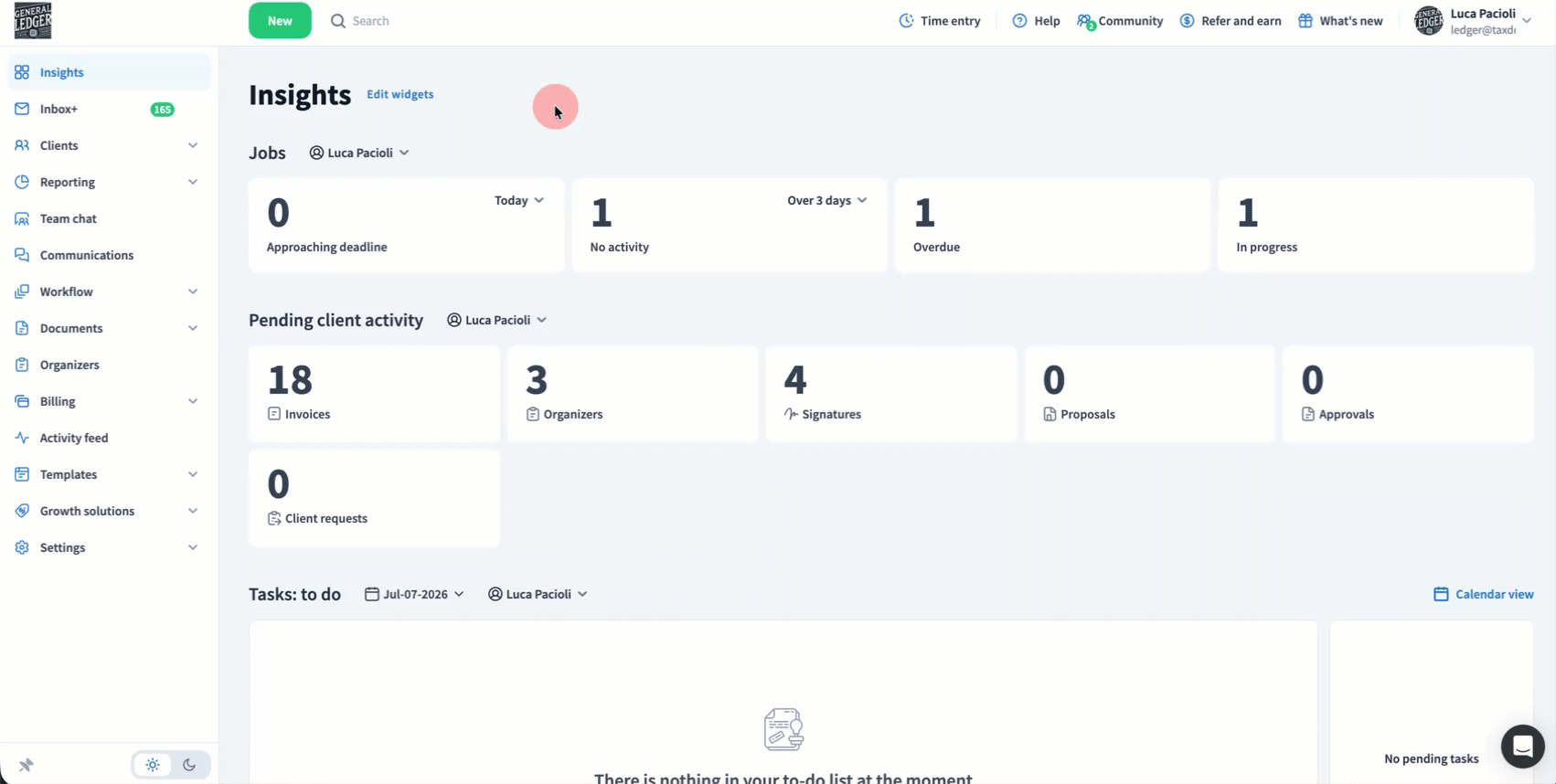
Task: Open Jobs section Luca Pacioli filter
Action: click(x=359, y=153)
